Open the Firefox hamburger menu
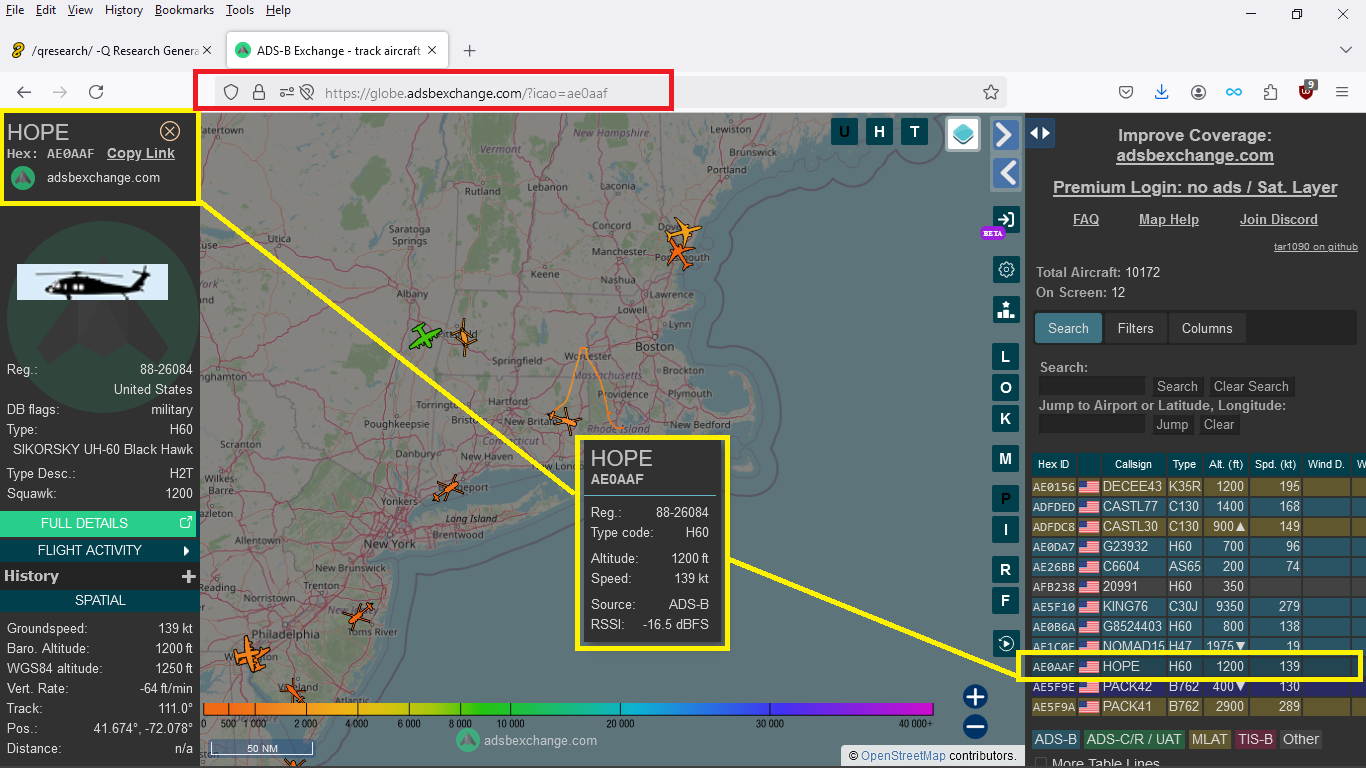The height and width of the screenshot is (768, 1366). pyautogui.click(x=1342, y=92)
